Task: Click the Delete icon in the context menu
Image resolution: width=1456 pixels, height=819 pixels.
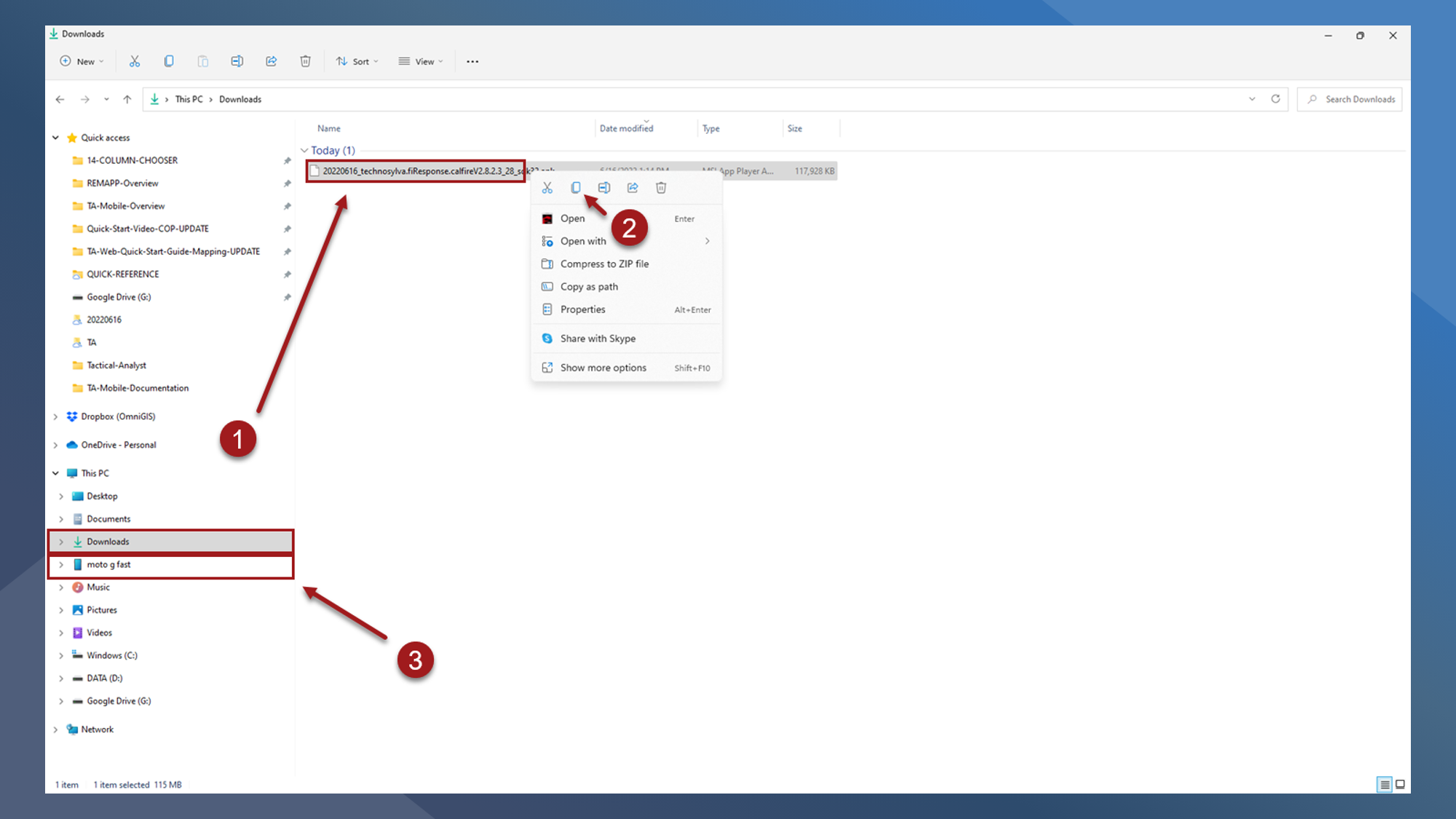Action: click(x=661, y=188)
